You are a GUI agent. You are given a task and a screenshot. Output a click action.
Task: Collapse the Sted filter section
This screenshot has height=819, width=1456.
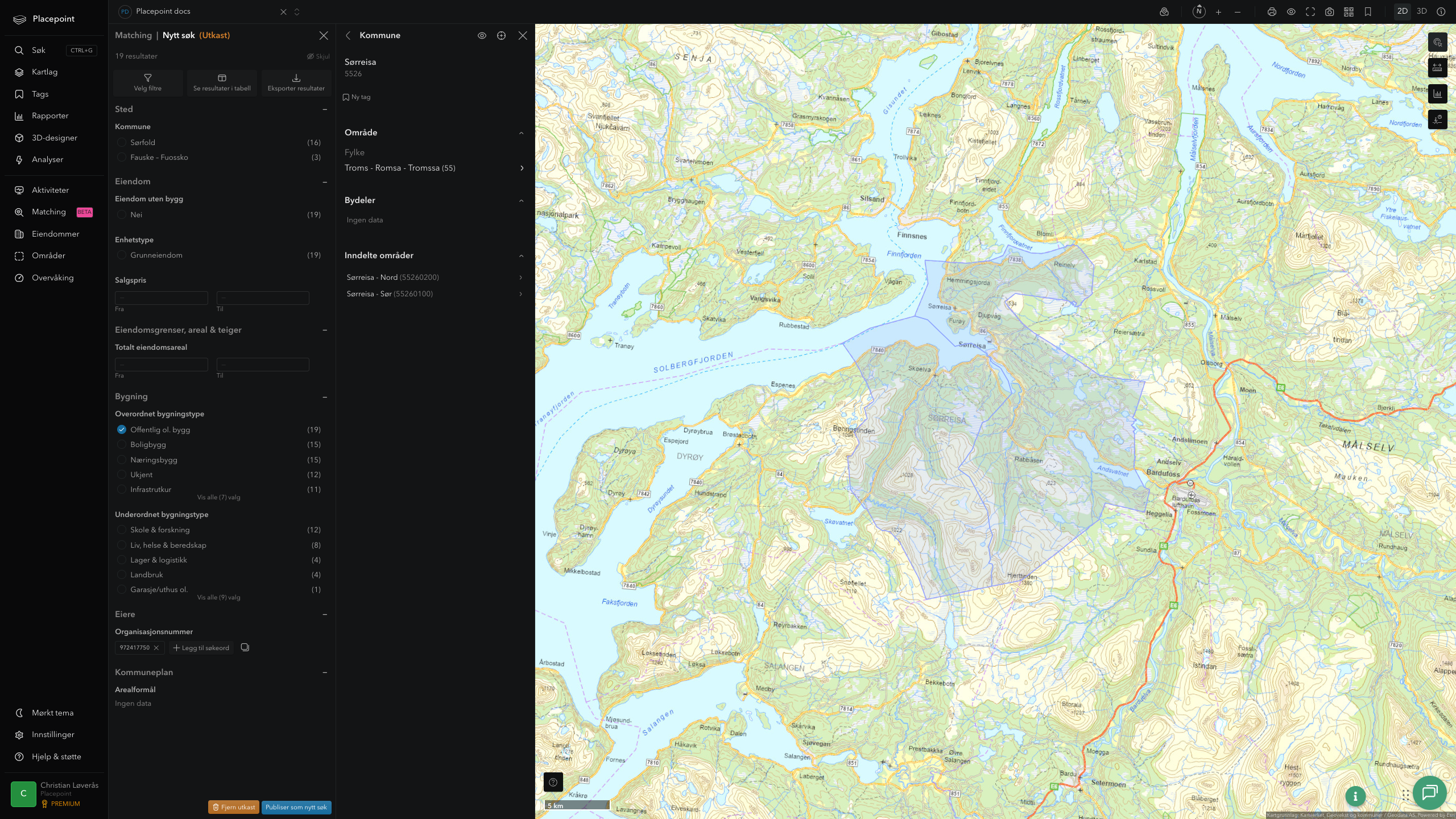tap(325, 109)
